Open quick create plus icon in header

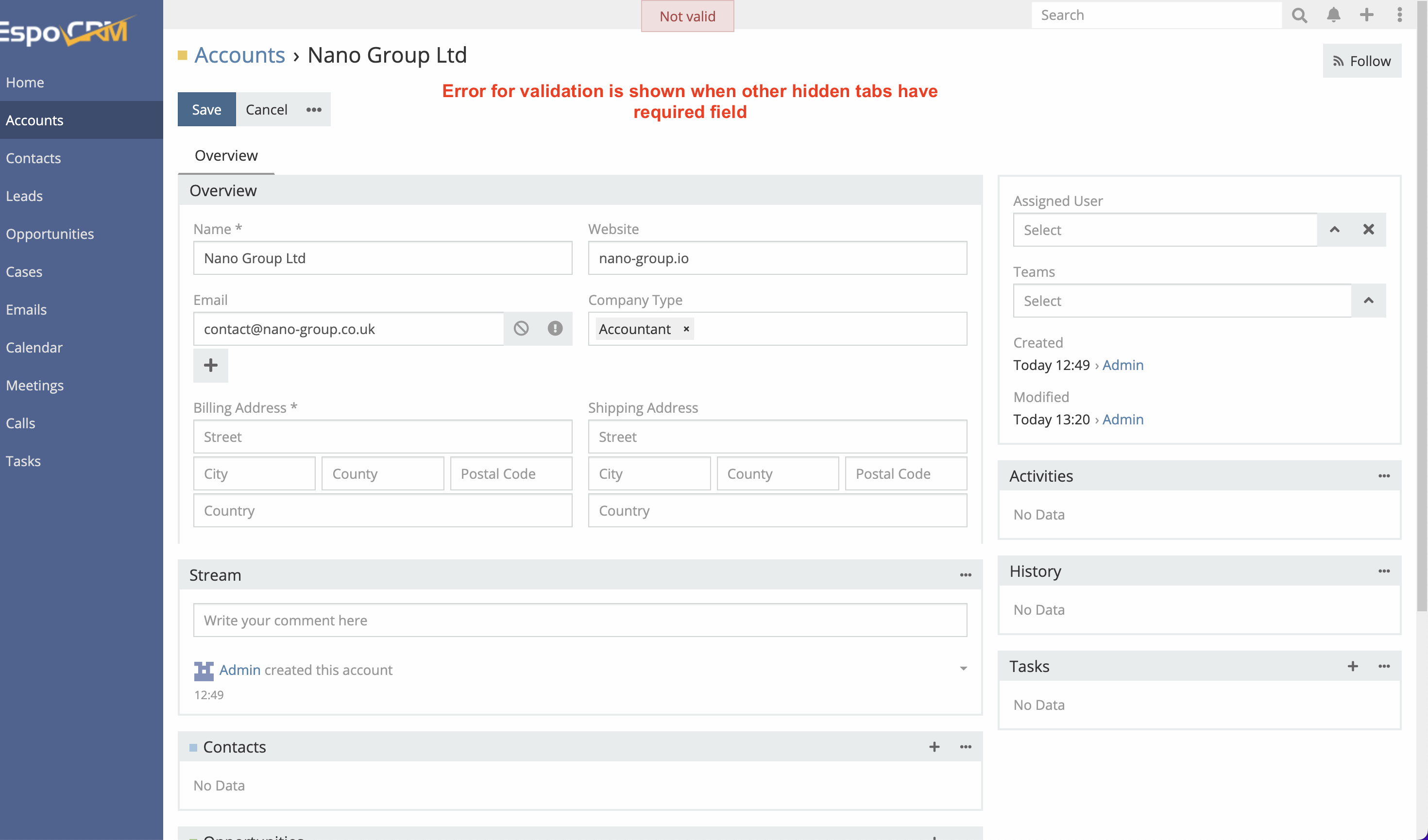[1367, 15]
